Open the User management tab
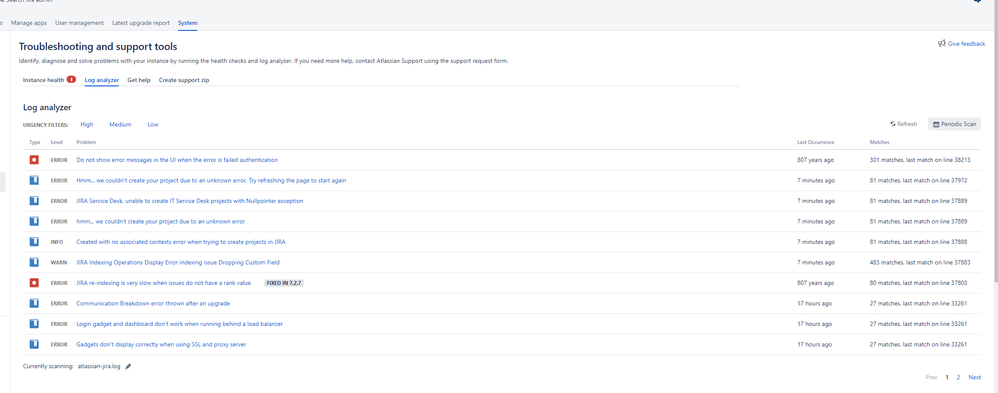The image size is (998, 393). (x=80, y=23)
